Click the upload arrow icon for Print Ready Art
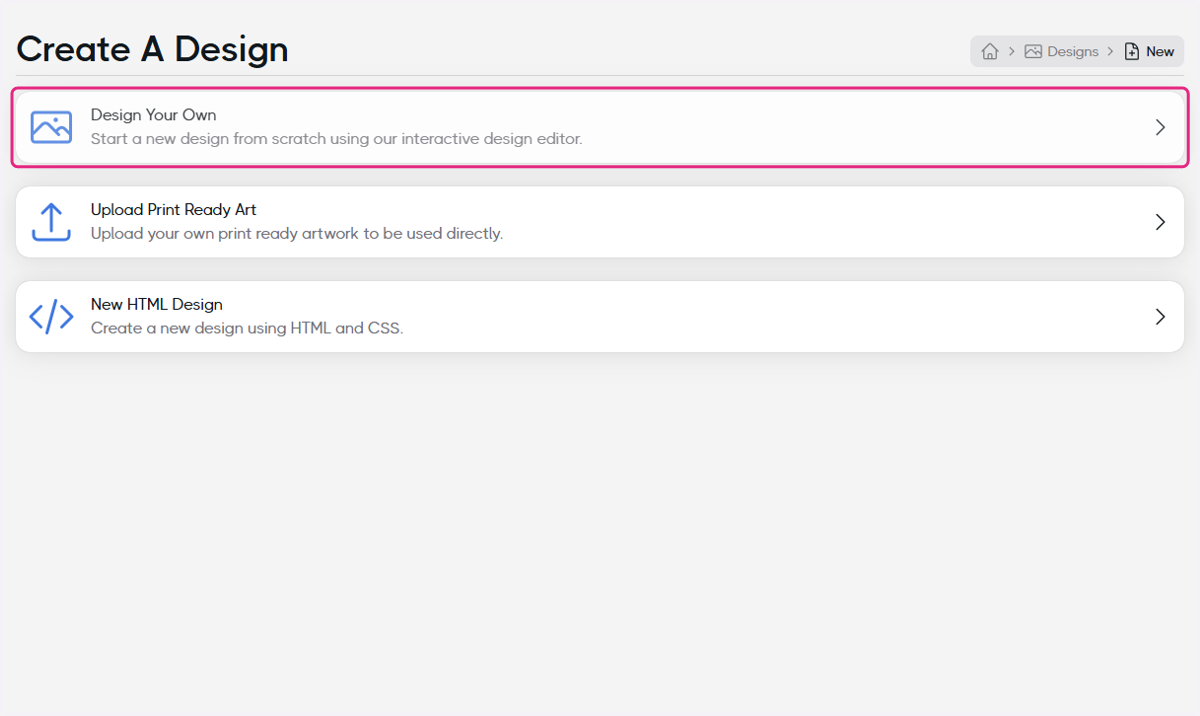 [x=51, y=222]
